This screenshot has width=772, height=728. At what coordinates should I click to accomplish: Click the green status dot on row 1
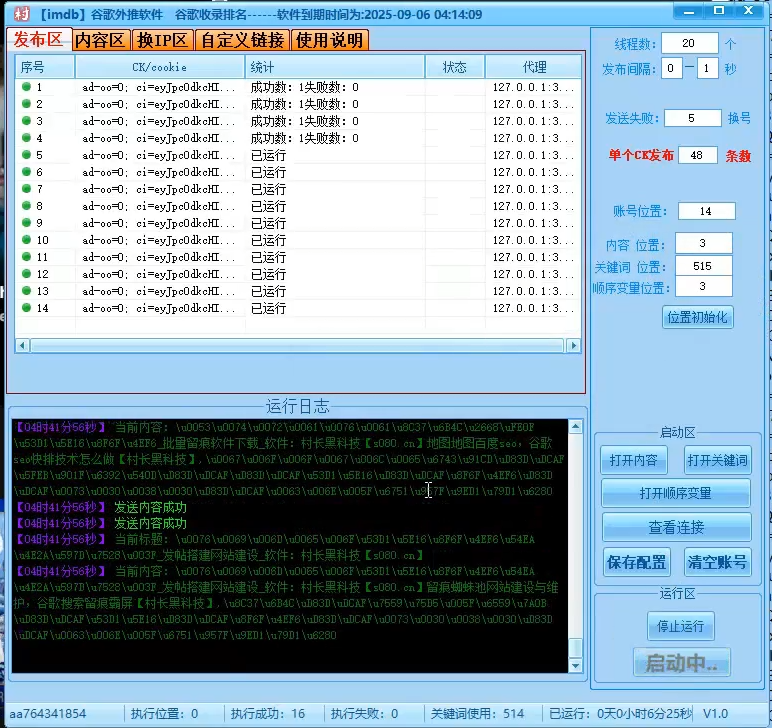pyautogui.click(x=26, y=87)
